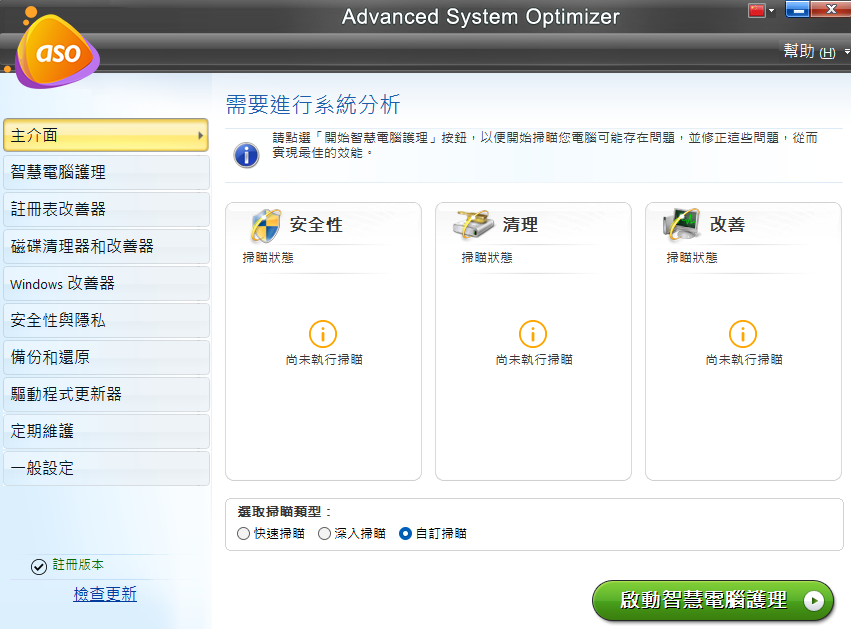Viewport: 851px width, 629px height.
Task: Click the 啟動智慧電腦護理 green button
Action: 713,601
